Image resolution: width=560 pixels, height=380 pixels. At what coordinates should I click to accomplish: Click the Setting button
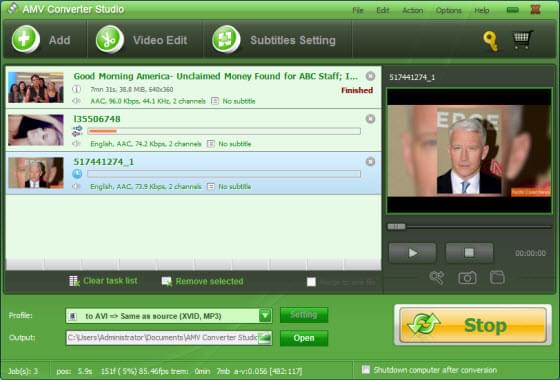[304, 315]
